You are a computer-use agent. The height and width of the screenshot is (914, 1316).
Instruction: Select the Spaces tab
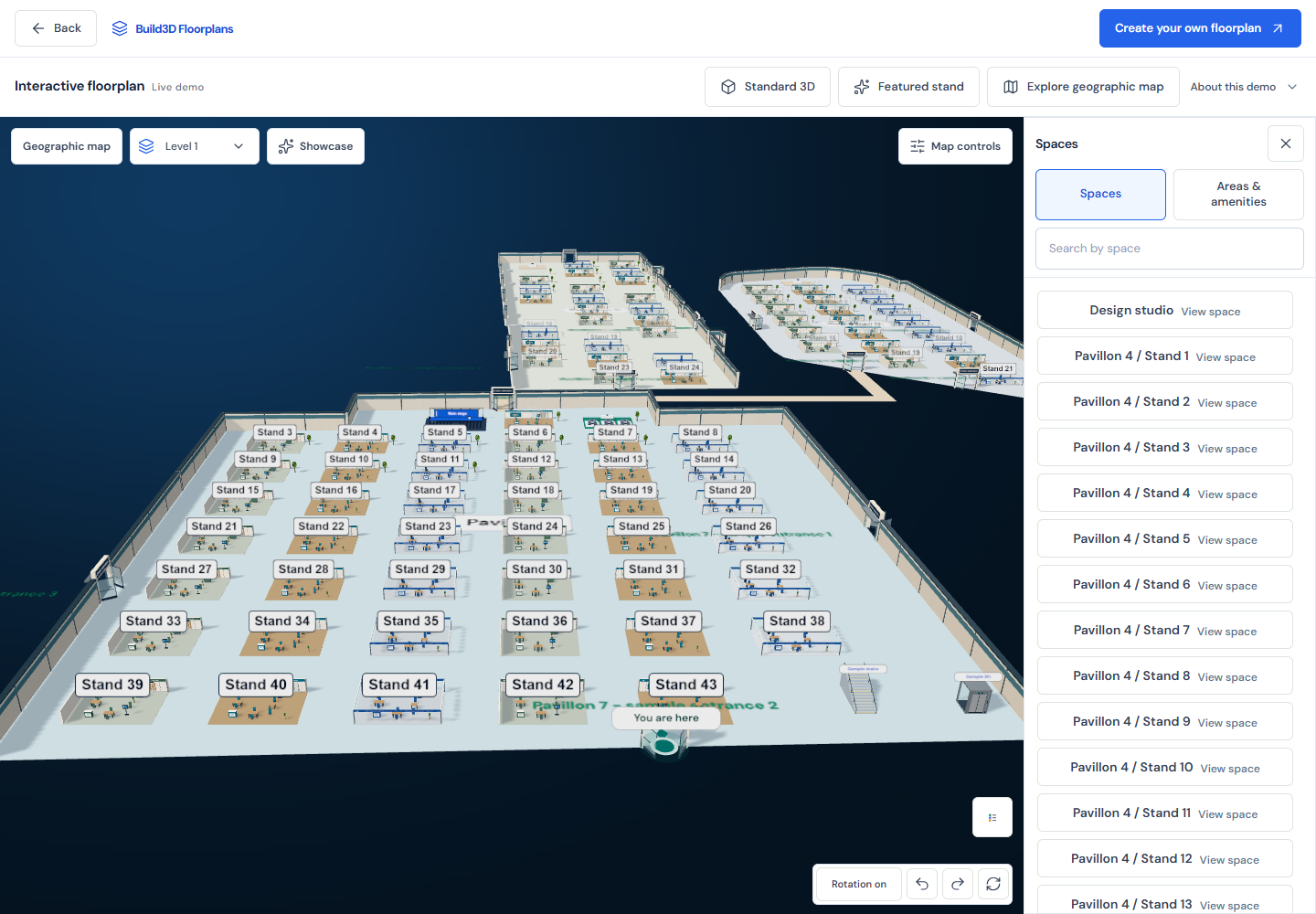pyautogui.click(x=1100, y=194)
